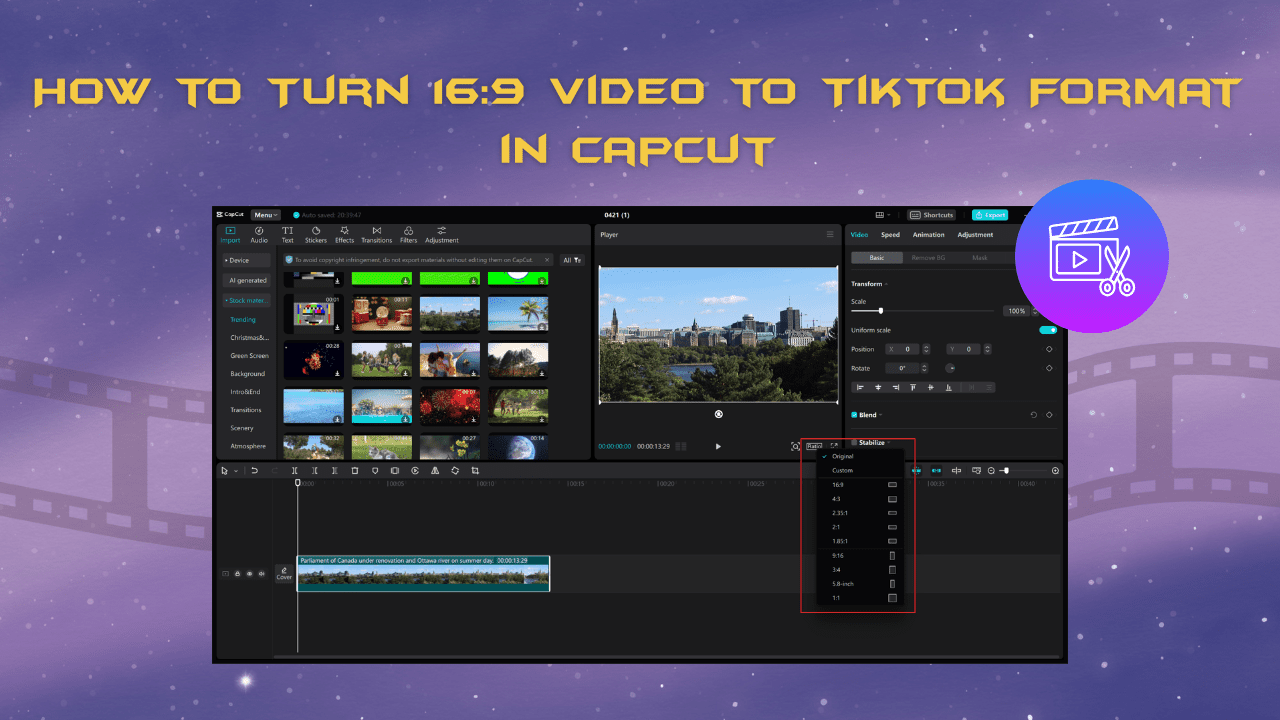Choose 9:16 ratio from the list
Image resolution: width=1280 pixels, height=720 pixels.
840,555
